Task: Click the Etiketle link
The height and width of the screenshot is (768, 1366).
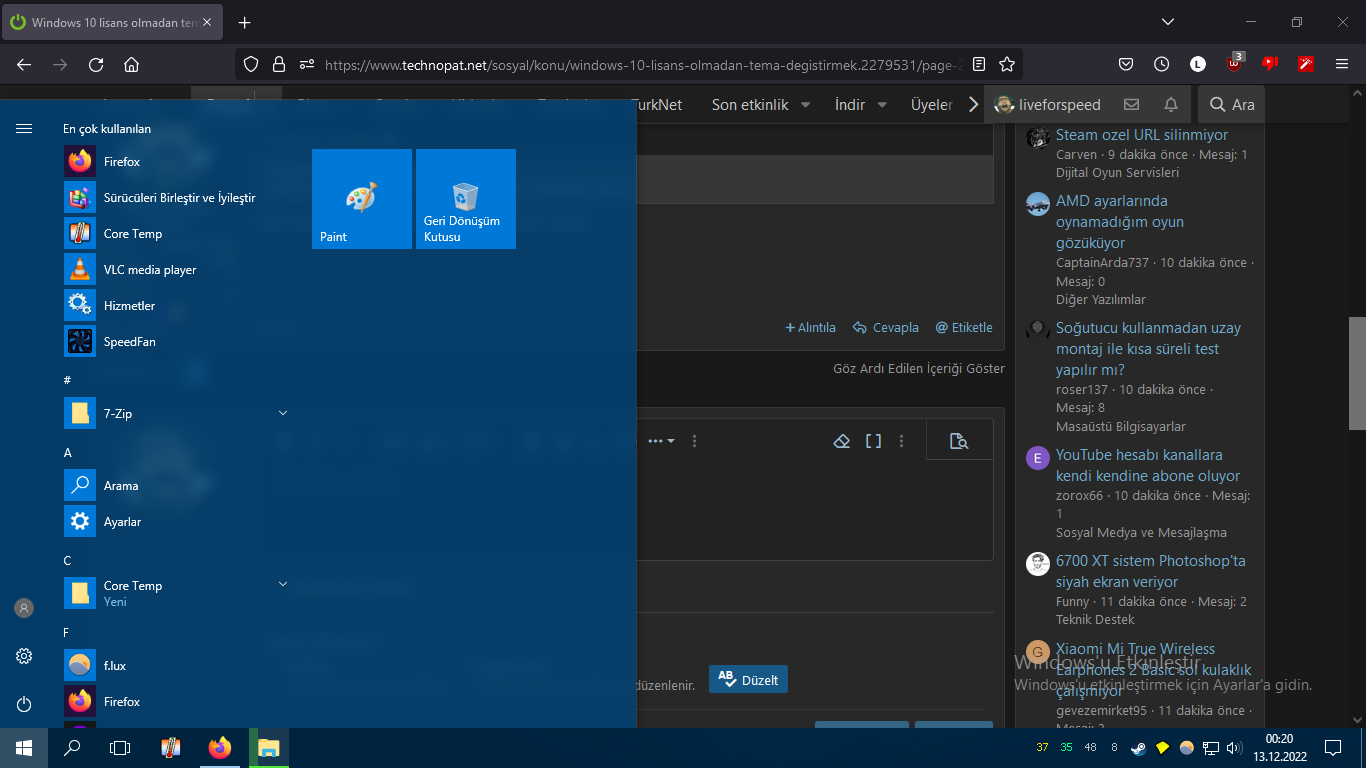Action: point(964,328)
